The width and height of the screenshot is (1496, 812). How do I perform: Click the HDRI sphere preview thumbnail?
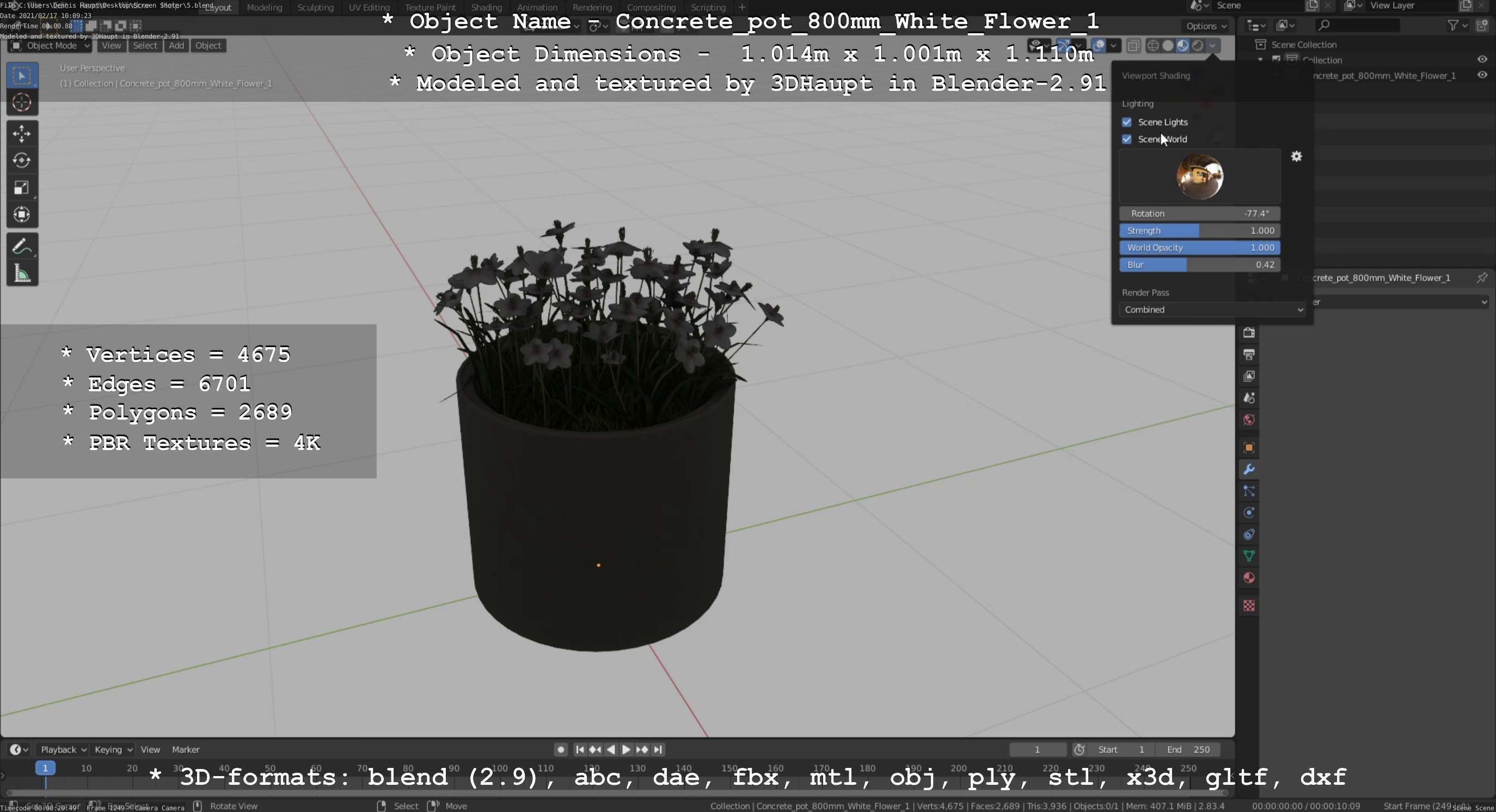coord(1200,176)
